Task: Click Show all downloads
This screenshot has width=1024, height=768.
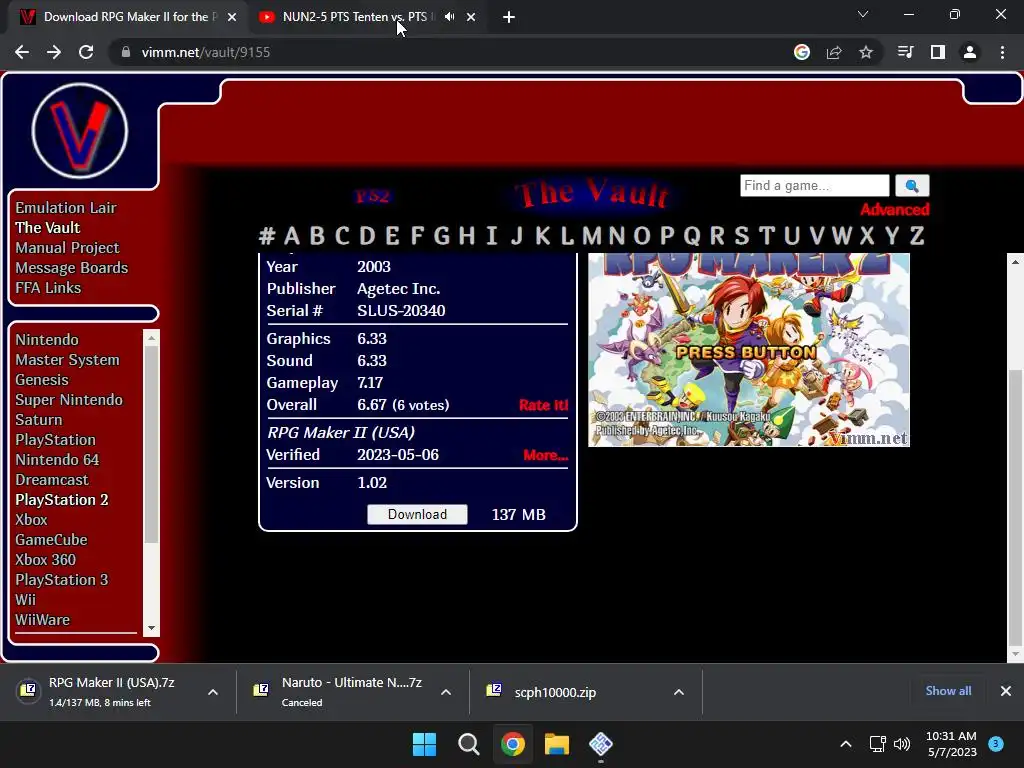Action: pos(948,691)
